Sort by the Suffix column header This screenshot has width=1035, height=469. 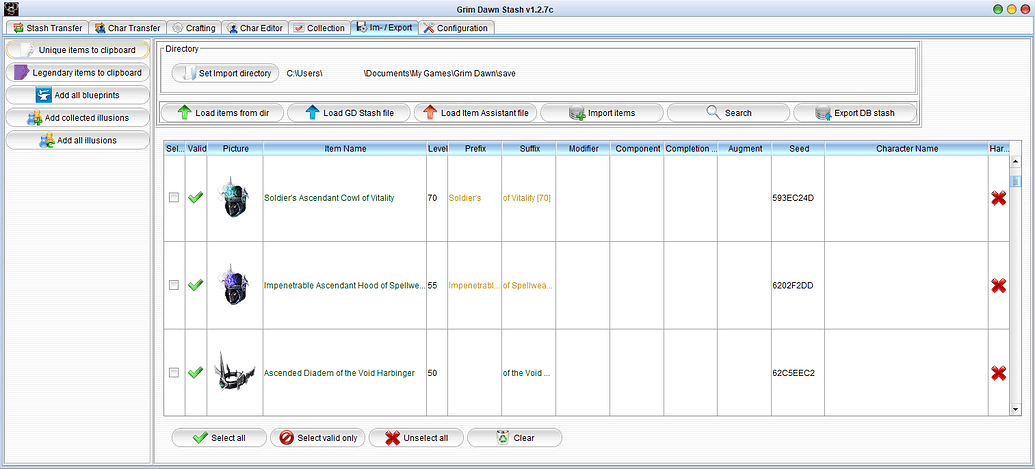(529, 149)
